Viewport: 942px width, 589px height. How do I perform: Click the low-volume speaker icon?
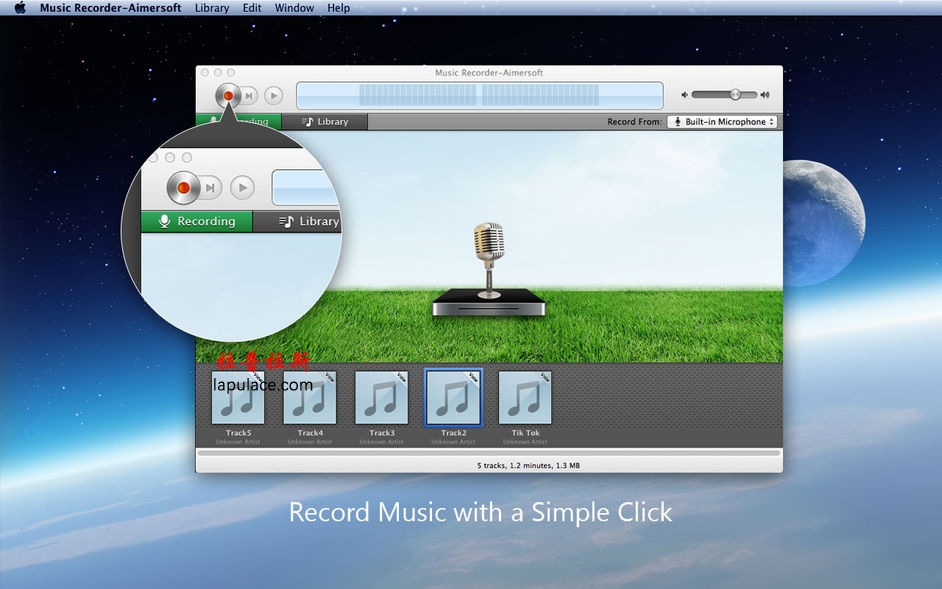point(684,95)
